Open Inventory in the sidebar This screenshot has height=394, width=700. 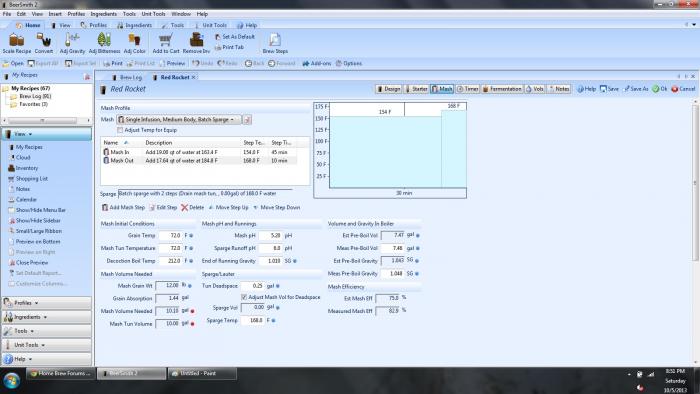(x=23, y=168)
